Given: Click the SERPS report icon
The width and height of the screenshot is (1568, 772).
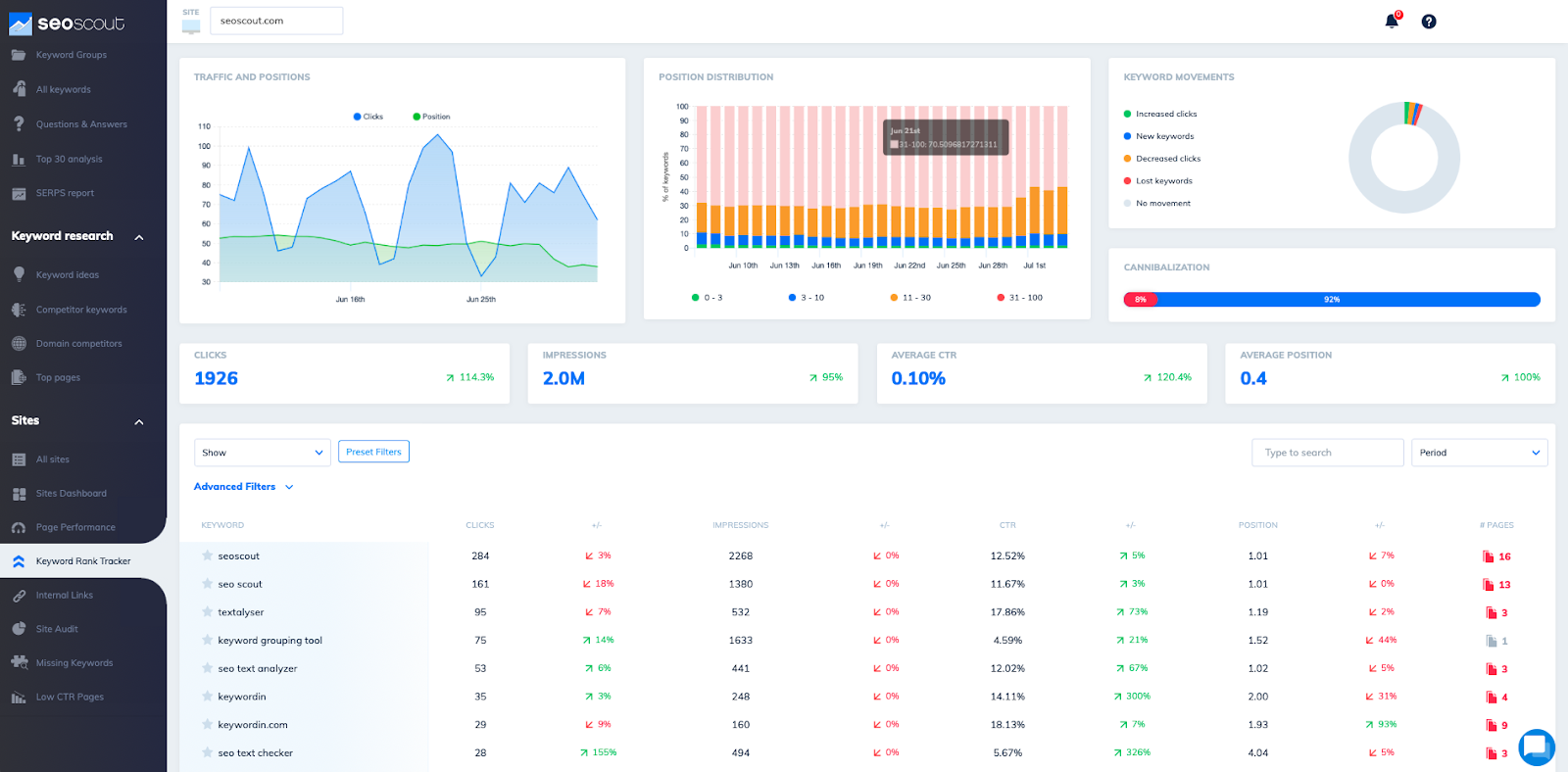Looking at the screenshot, I should click(19, 193).
